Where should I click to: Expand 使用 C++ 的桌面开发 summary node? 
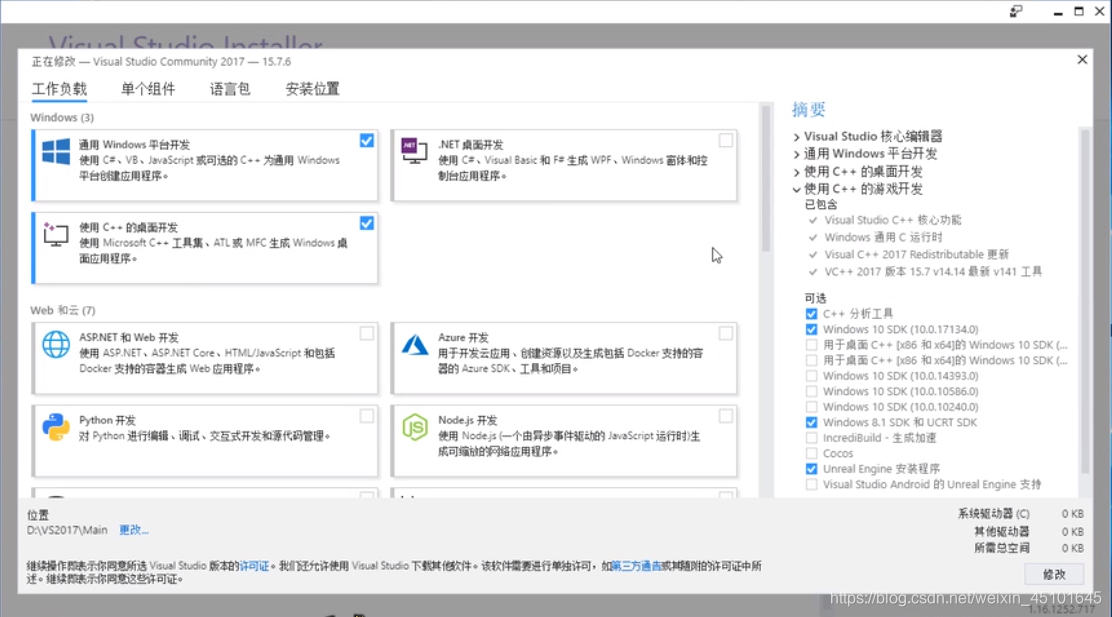coord(796,172)
